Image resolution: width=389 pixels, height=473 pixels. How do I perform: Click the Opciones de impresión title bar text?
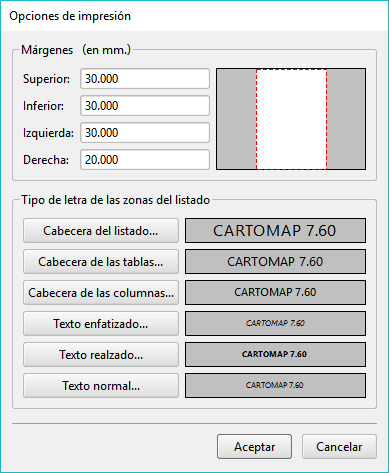pos(70,16)
